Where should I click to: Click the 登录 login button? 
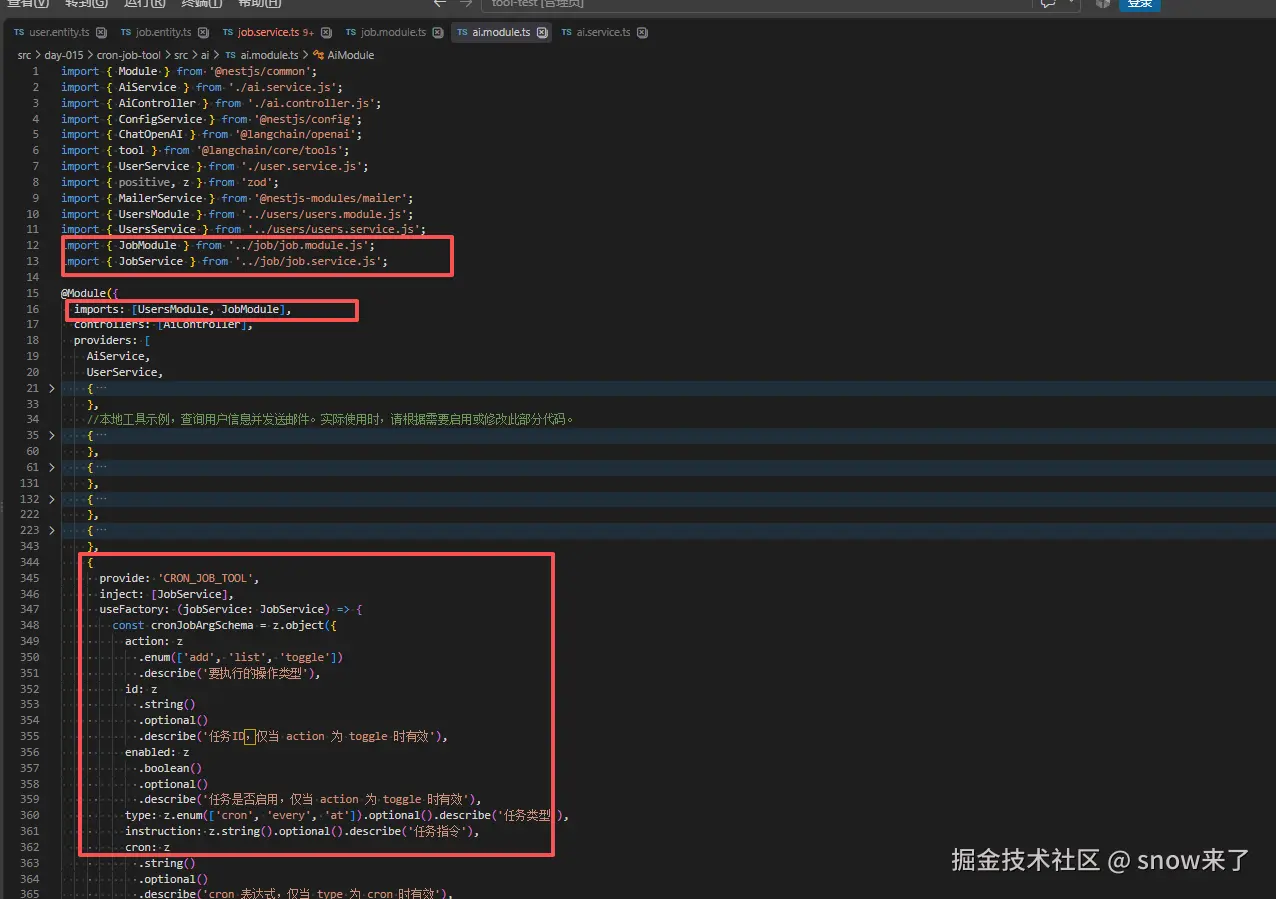[1140, 4]
